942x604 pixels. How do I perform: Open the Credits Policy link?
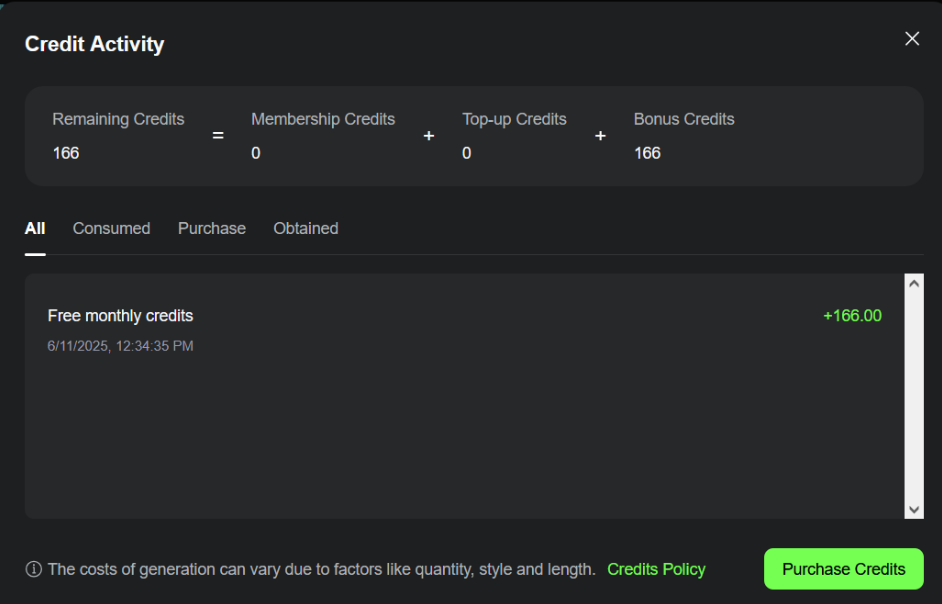[656, 569]
